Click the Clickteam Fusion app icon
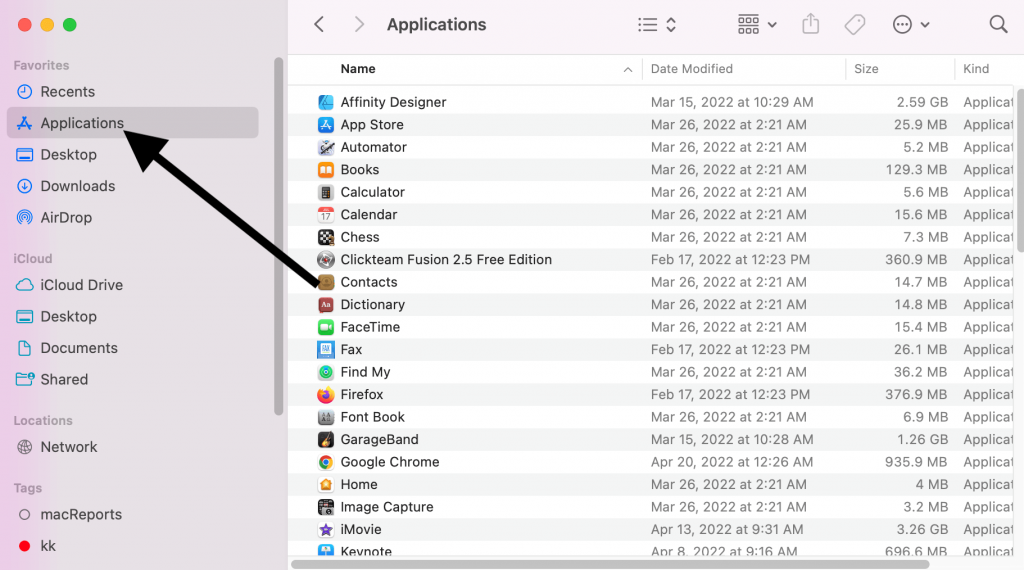1024x570 pixels. [x=326, y=260]
